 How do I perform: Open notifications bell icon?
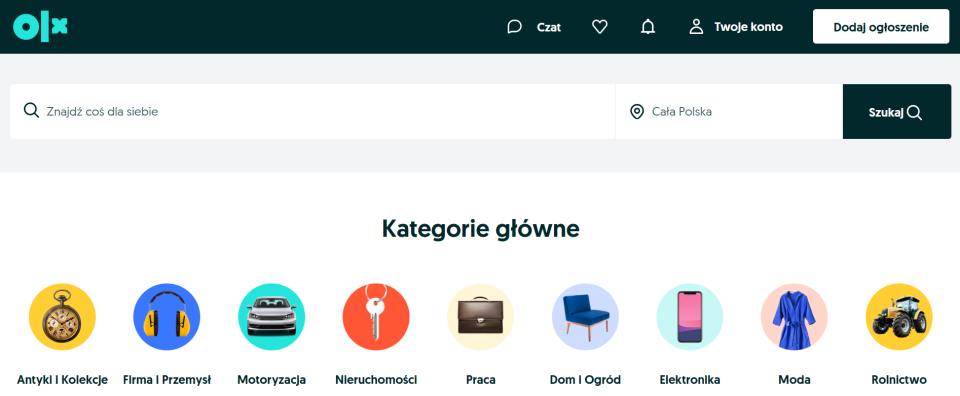pyautogui.click(x=648, y=27)
